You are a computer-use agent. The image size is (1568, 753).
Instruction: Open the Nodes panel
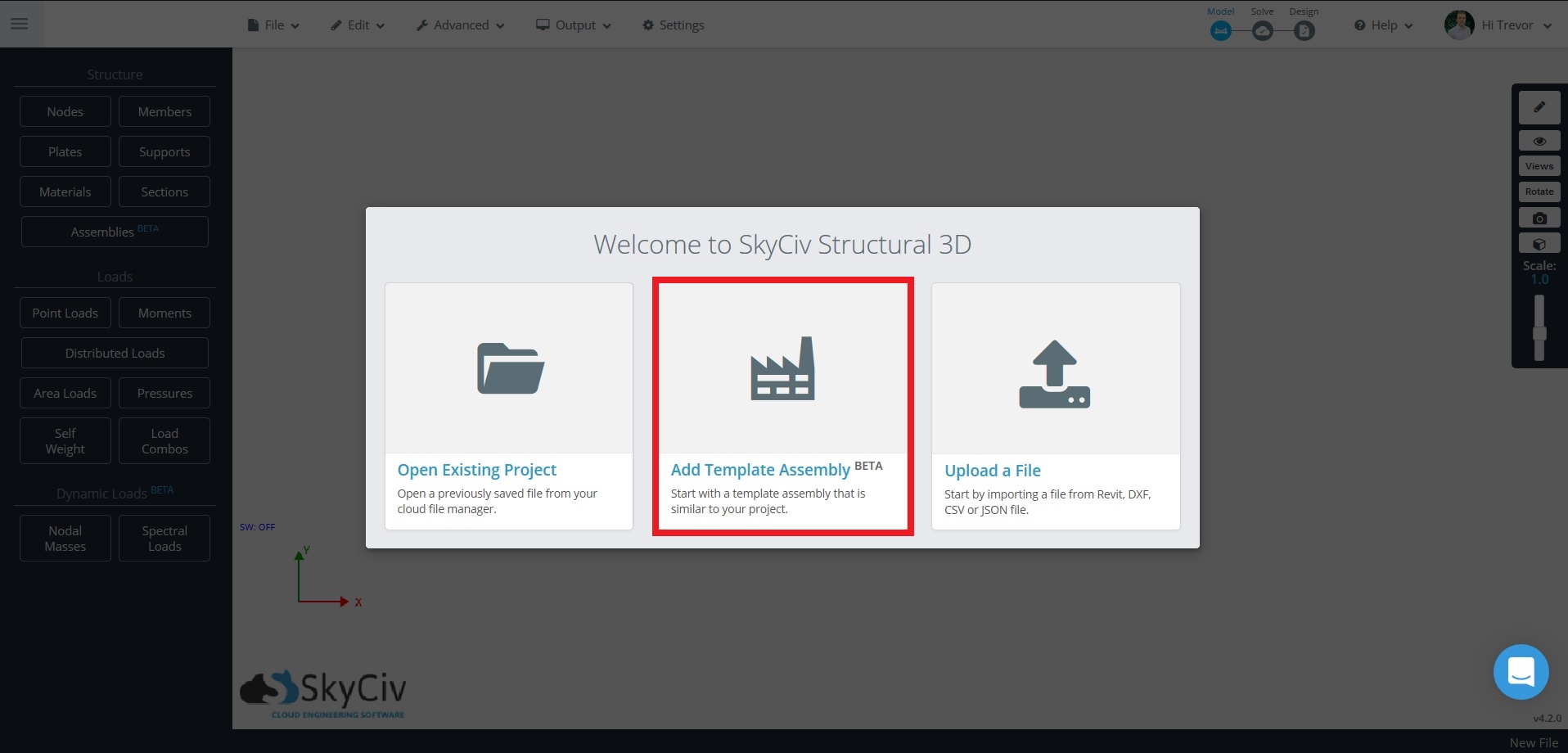point(65,111)
